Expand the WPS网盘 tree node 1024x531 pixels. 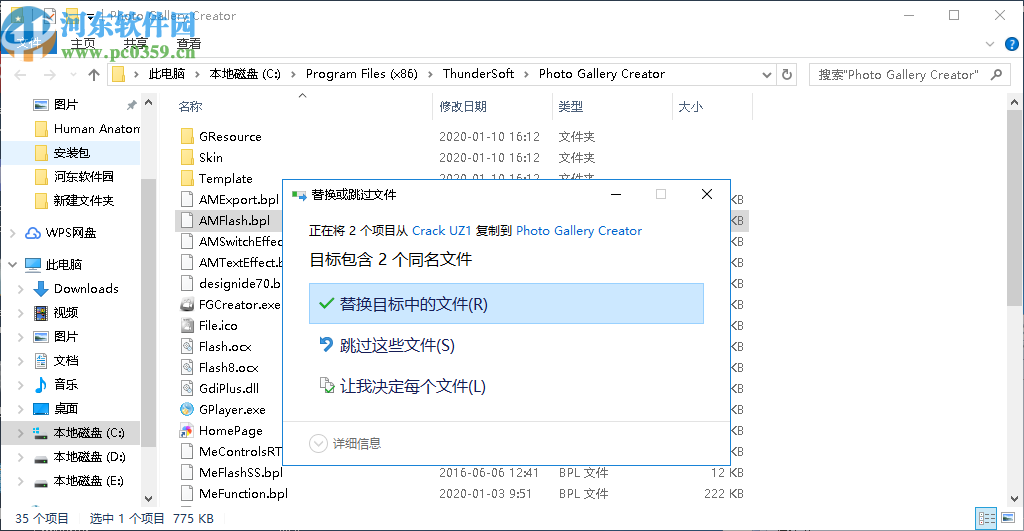coord(13,233)
